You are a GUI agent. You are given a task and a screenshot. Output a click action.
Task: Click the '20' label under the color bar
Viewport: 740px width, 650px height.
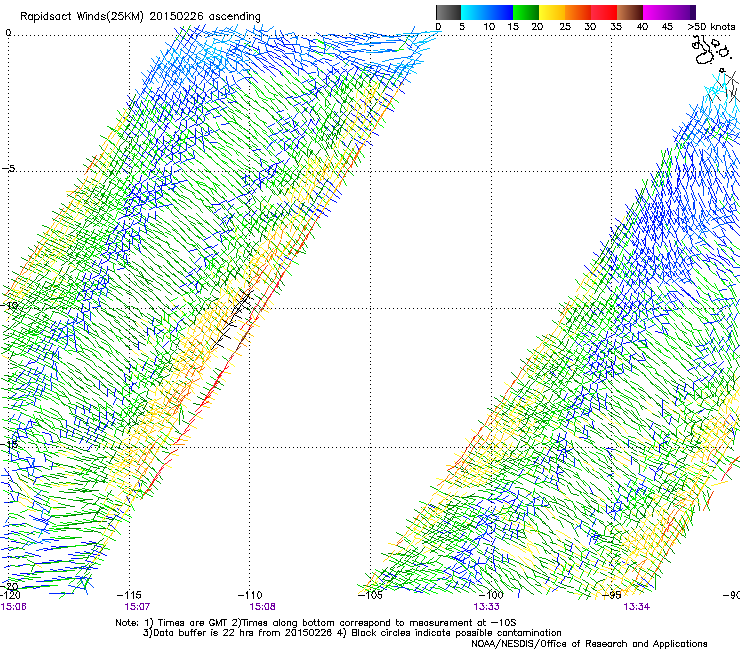(537, 27)
